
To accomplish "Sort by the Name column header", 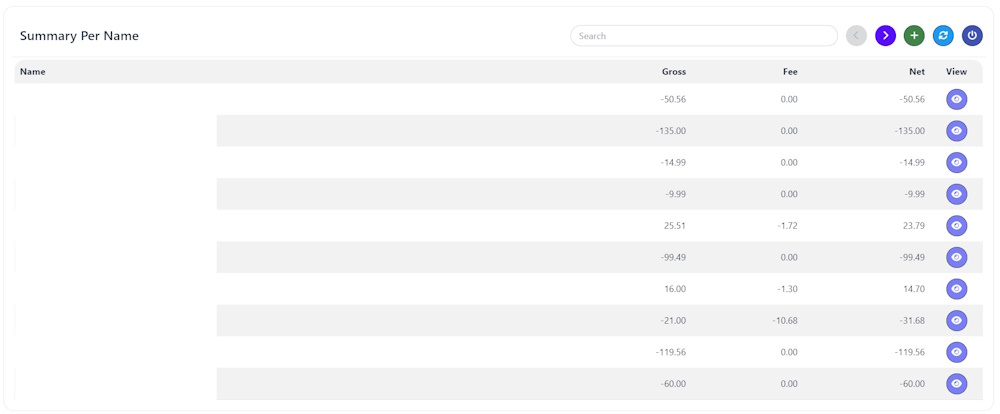I will click(x=33, y=72).
